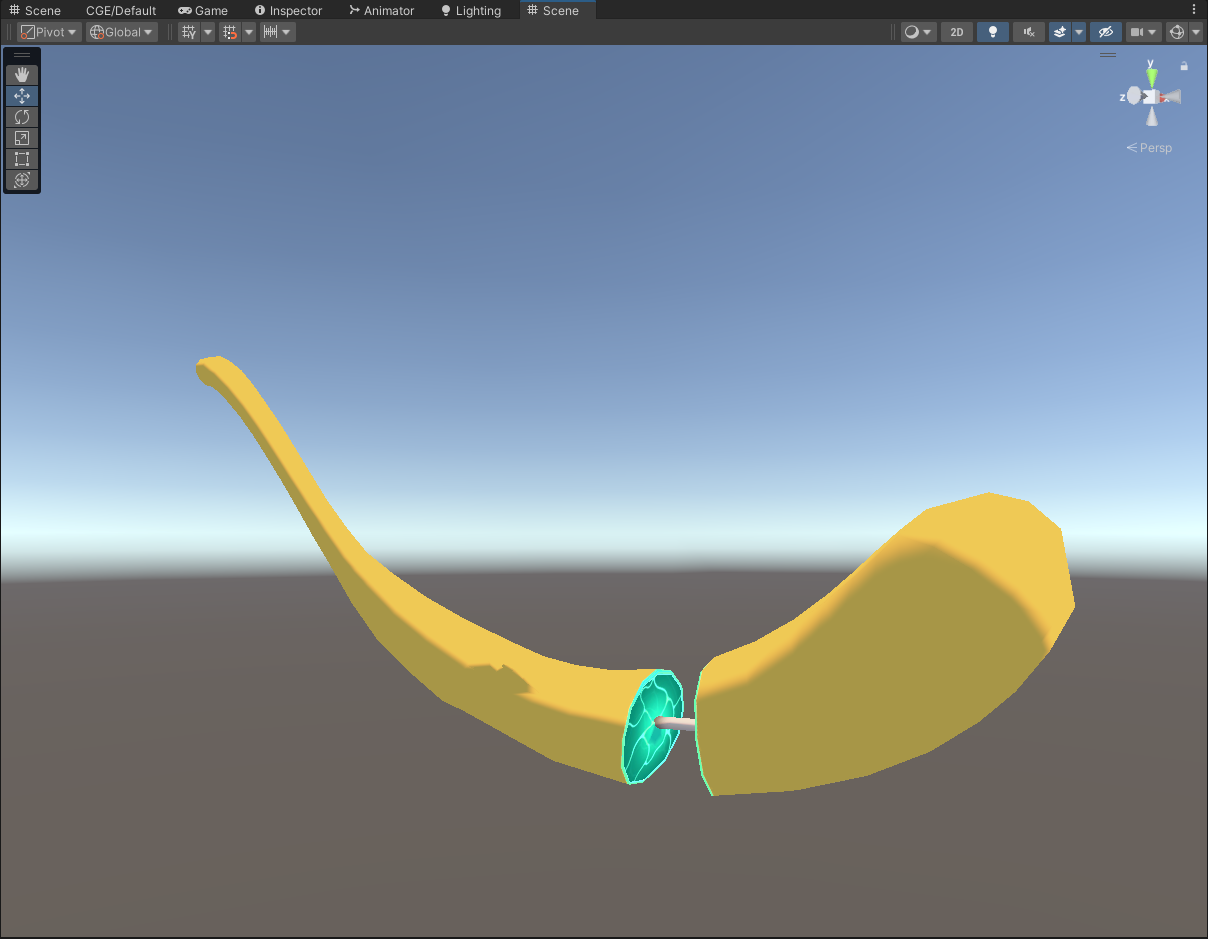This screenshot has height=939, width=1208.
Task: Toggle scene audio mute button
Action: [x=1028, y=32]
